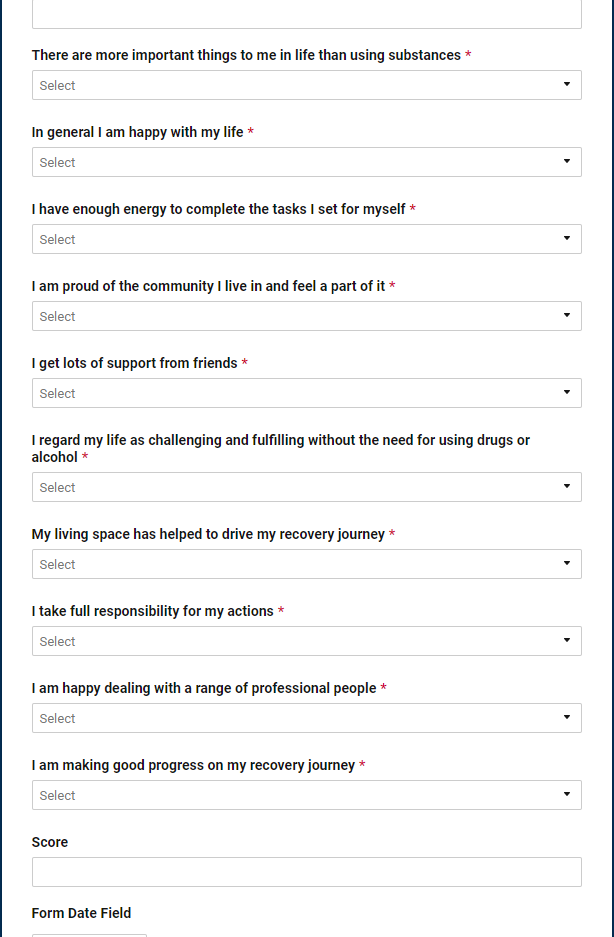Open the small dropdown under Form Date Field
This screenshot has height=937, width=614.
click(89, 933)
